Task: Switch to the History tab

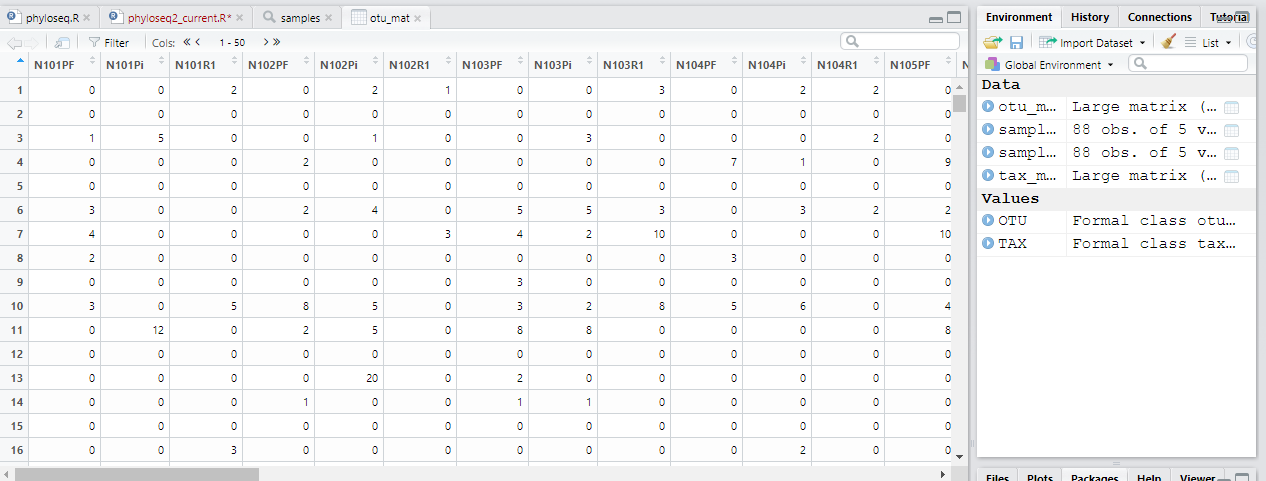Action: (1089, 17)
